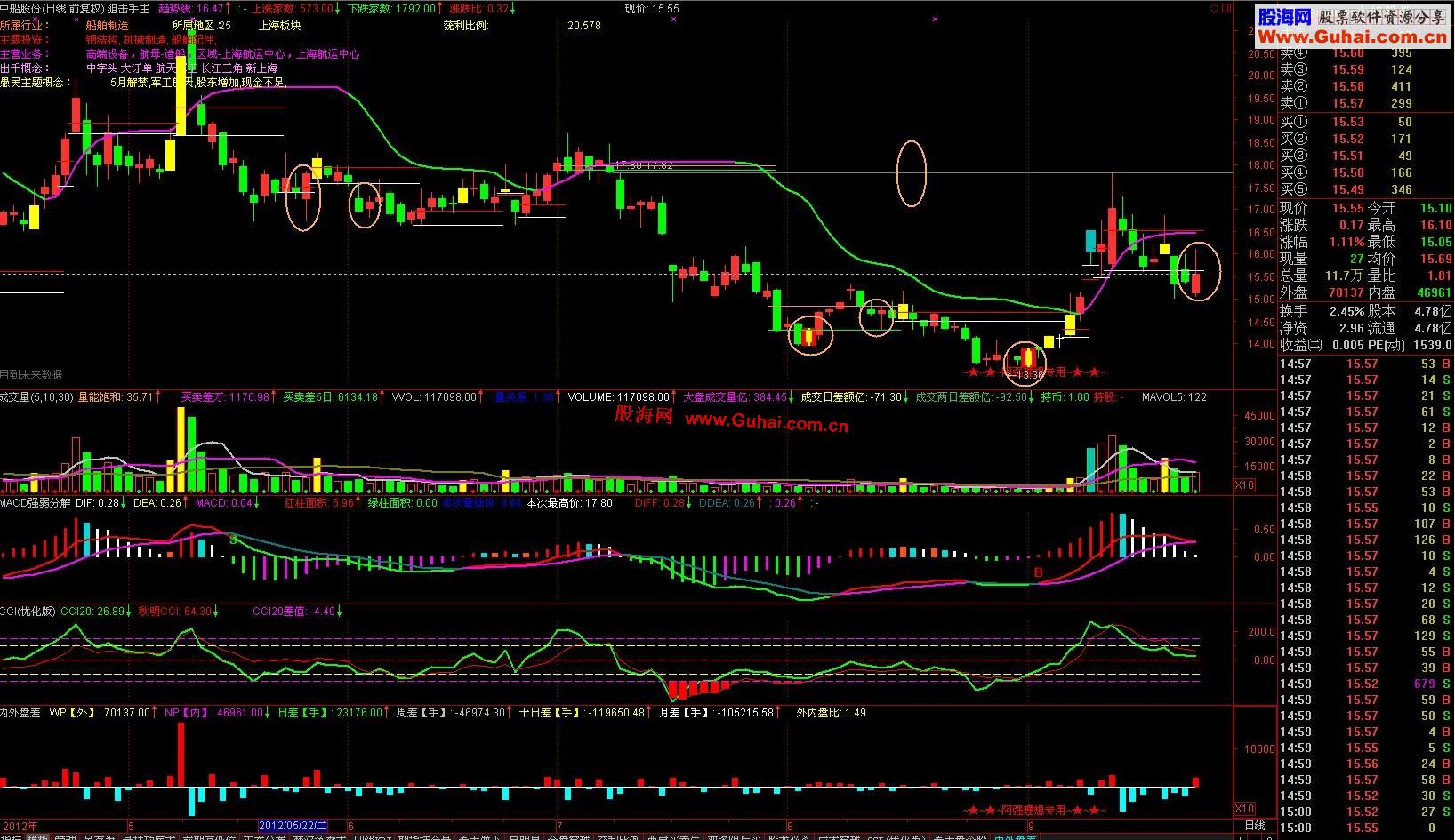Open the 日线 period selector
Screen dimensions: 1455x840
pyautogui.click(x=1254, y=826)
